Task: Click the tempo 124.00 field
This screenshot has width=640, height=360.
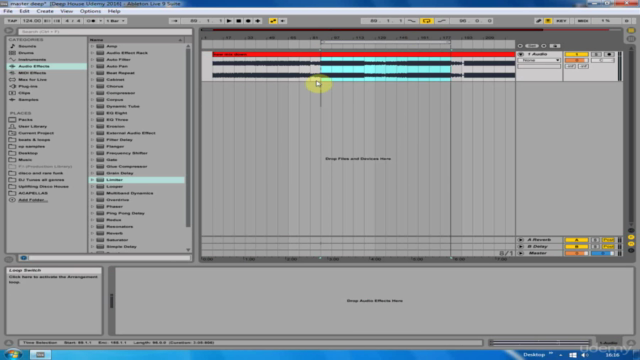Action: (x=32, y=21)
